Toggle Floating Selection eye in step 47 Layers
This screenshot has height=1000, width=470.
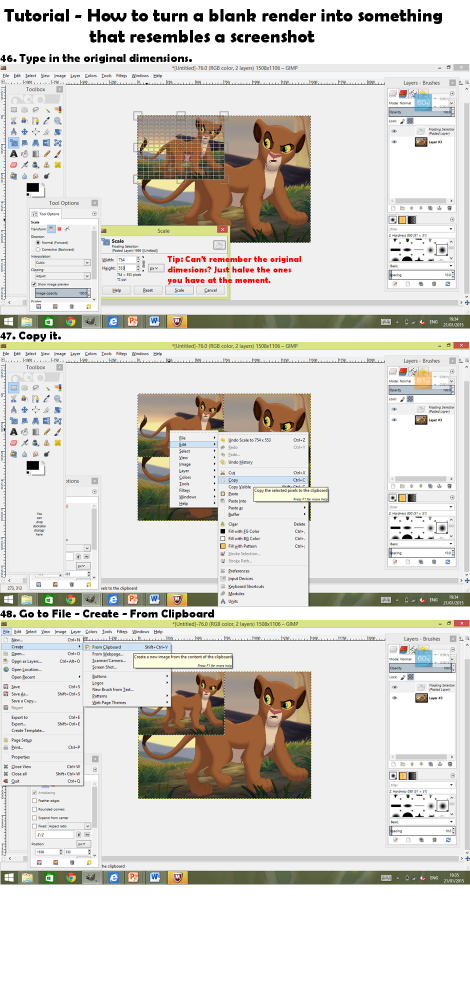coord(394,409)
